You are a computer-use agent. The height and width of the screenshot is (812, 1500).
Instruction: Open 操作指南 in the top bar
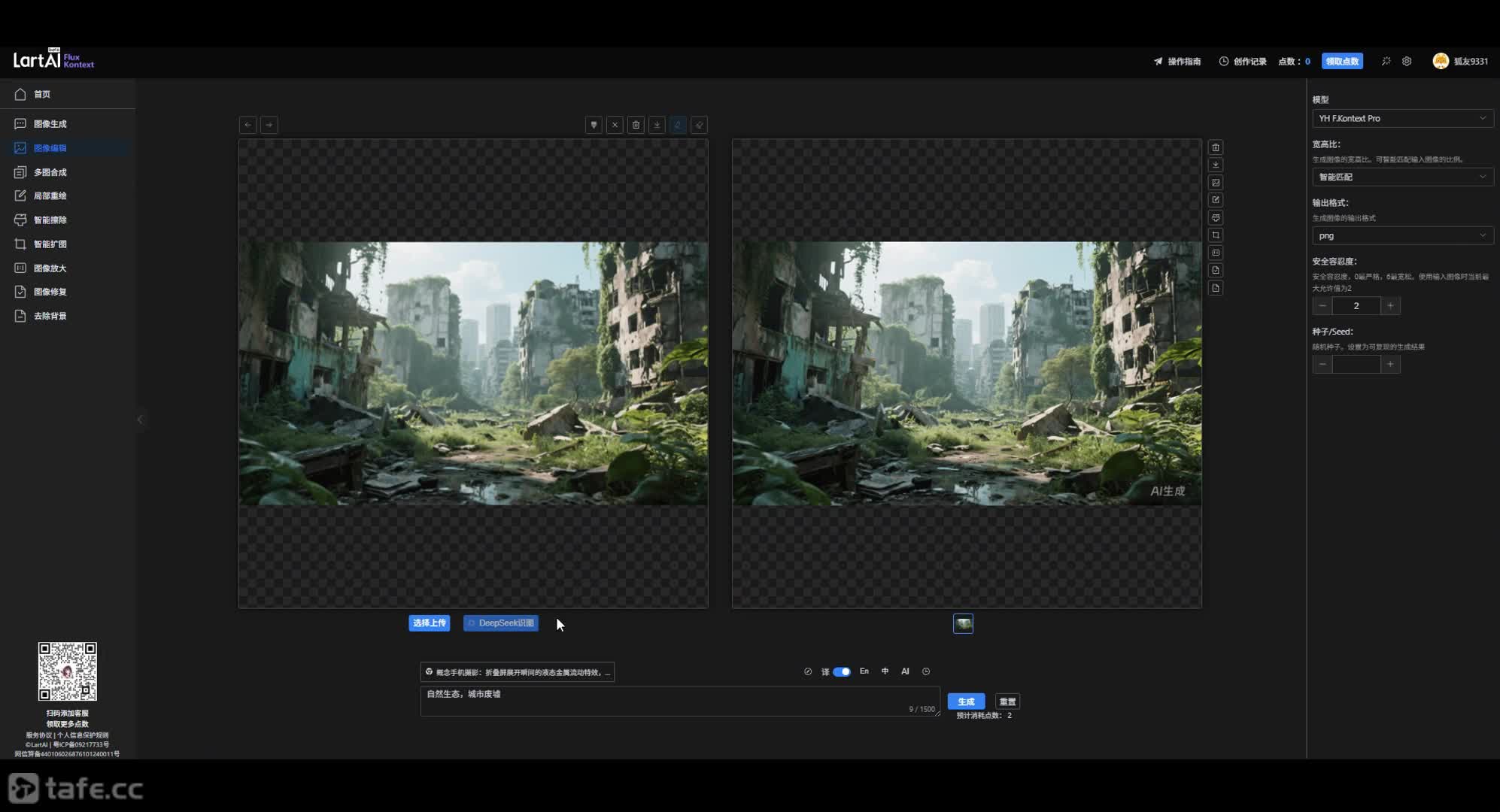pyautogui.click(x=1177, y=61)
